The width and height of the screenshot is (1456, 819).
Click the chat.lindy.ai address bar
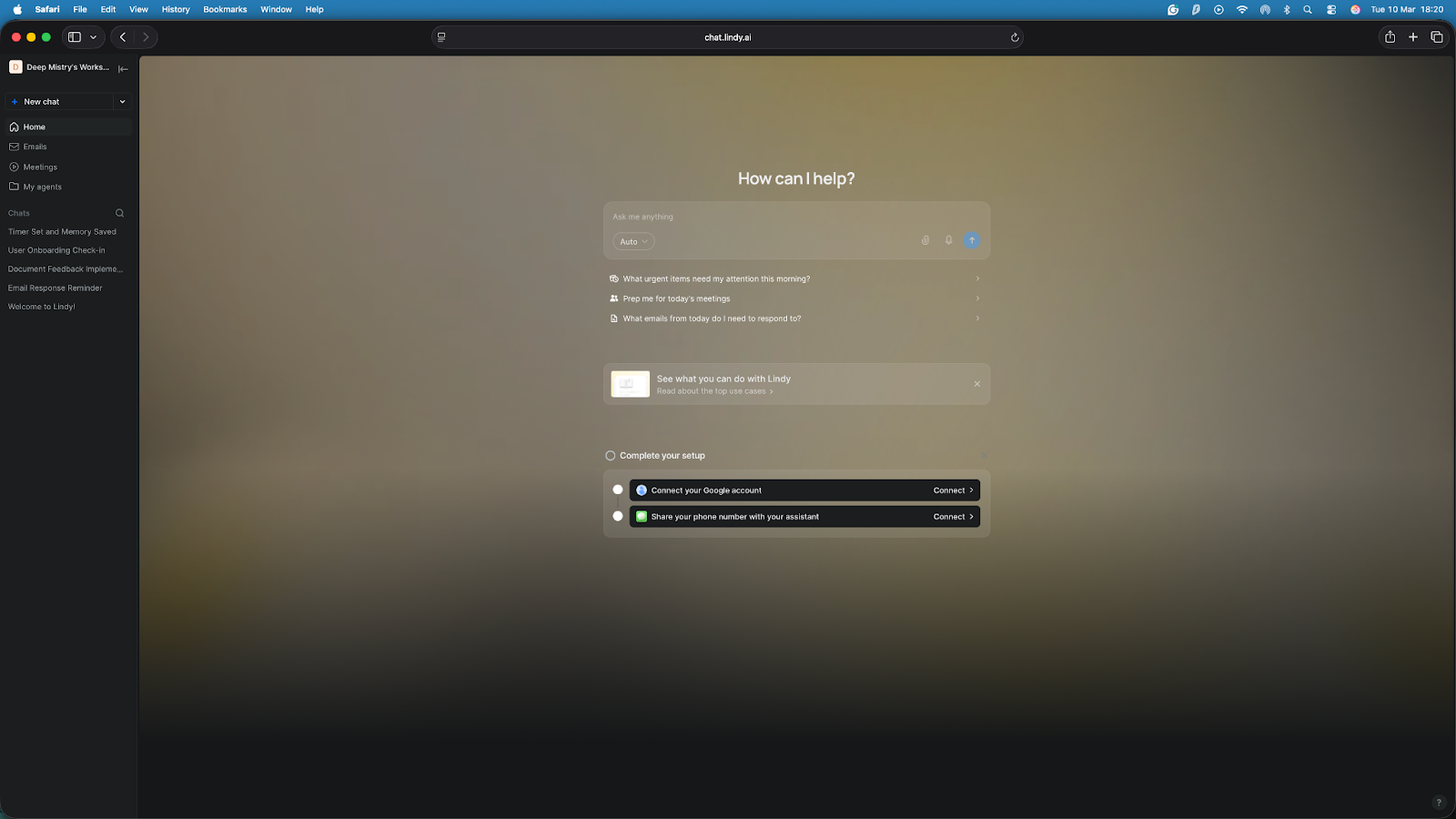(x=728, y=37)
